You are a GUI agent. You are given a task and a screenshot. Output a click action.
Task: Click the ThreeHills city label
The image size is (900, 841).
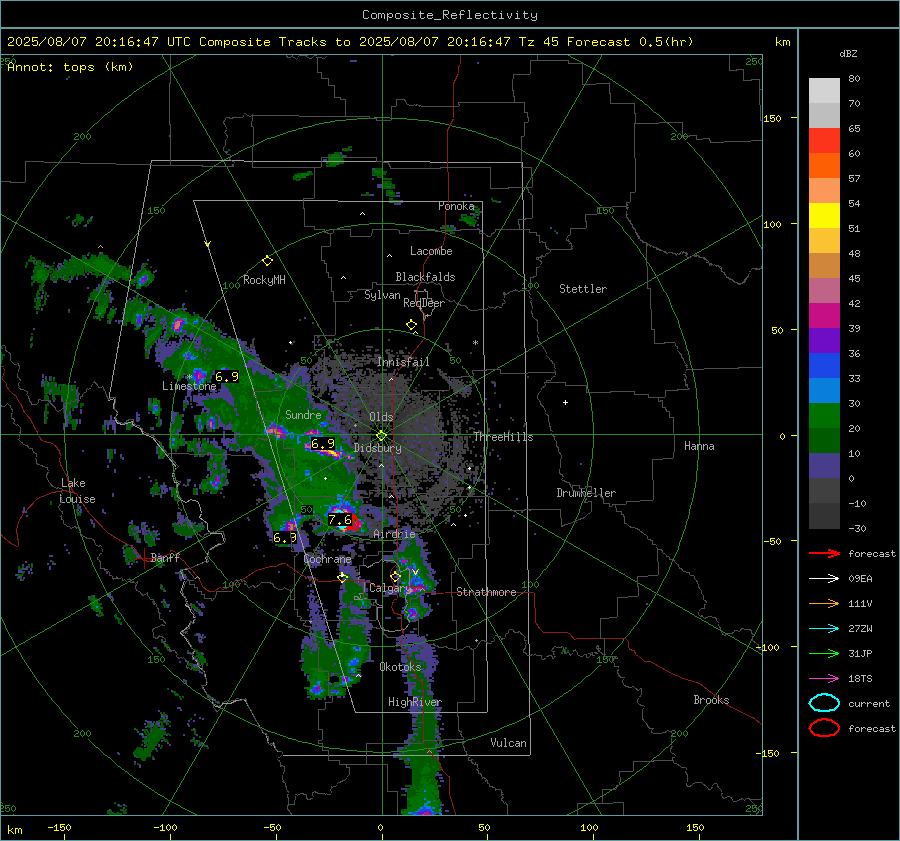[503, 437]
